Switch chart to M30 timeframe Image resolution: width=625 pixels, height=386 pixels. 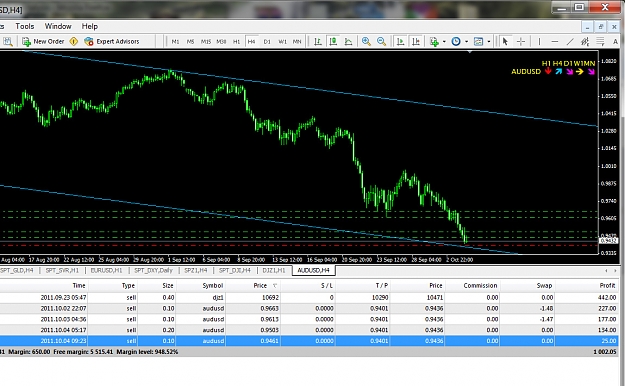coord(221,41)
